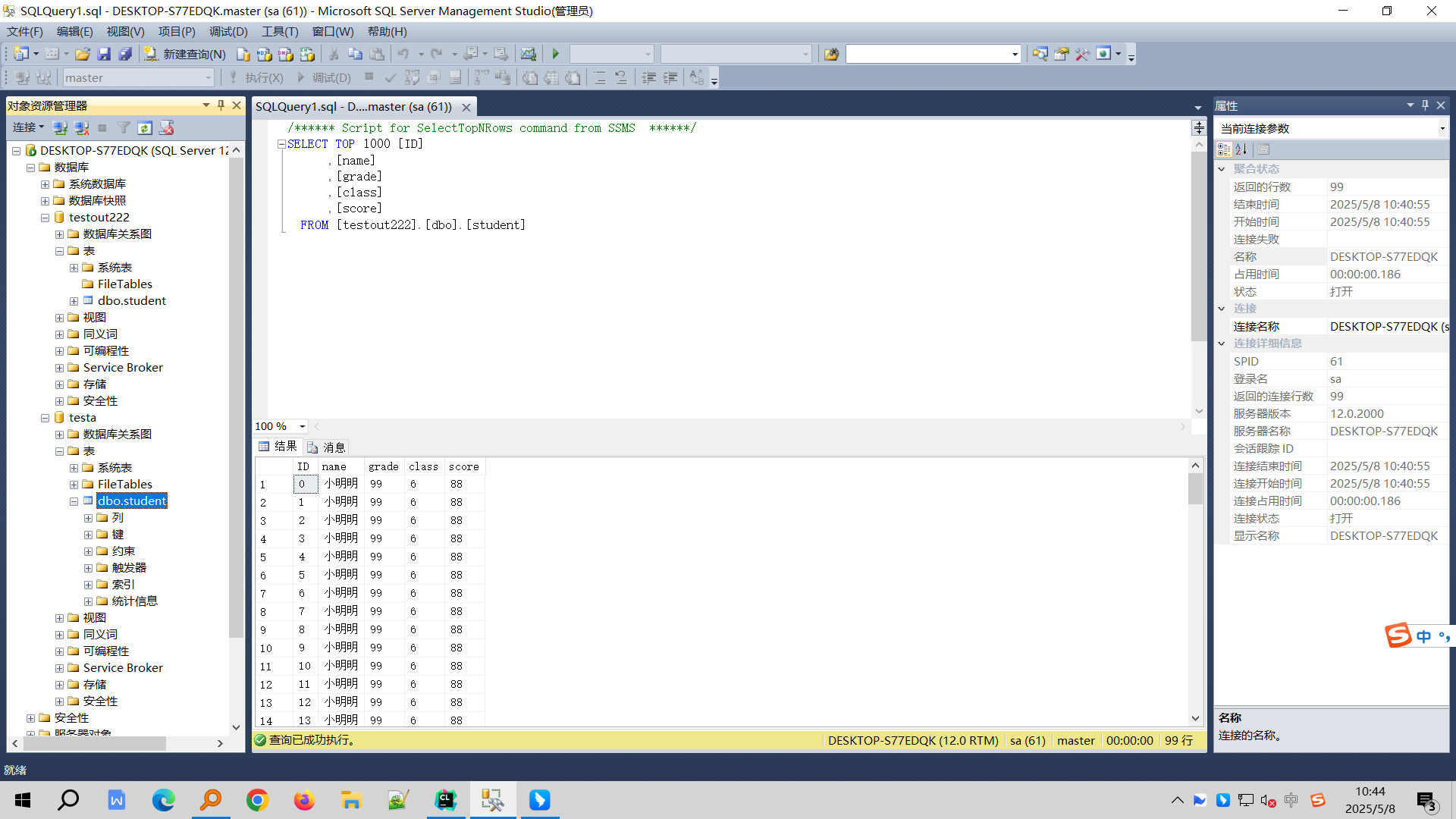Toggle auto-hide pin on the 属性 panel
This screenshot has width=1456, height=819.
(x=1425, y=105)
